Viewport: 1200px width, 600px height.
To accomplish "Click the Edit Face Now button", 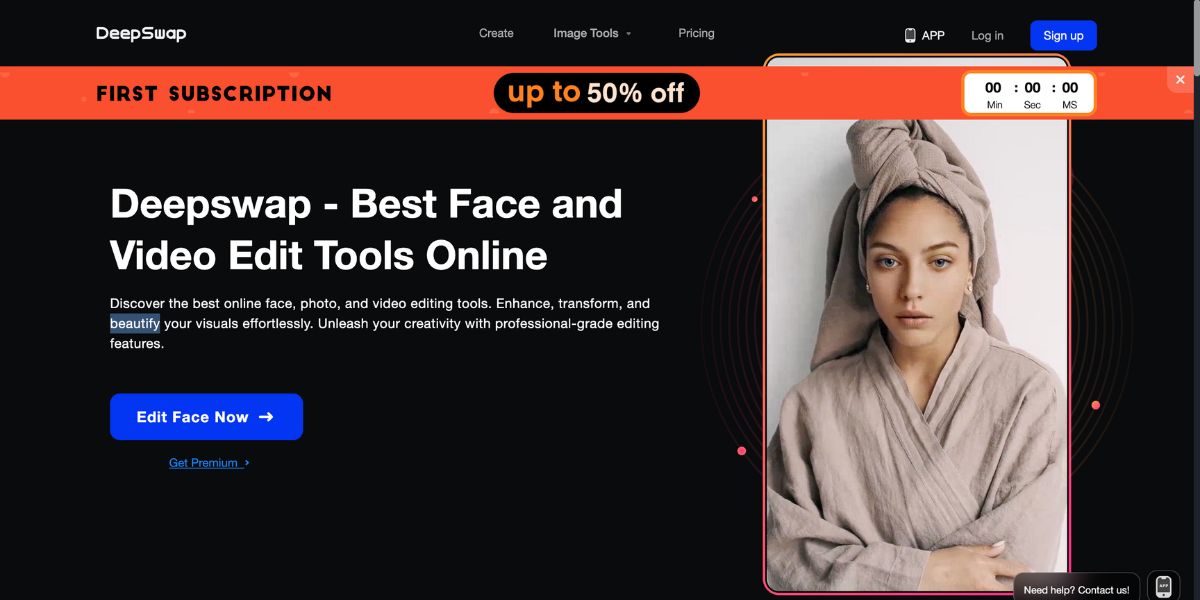I will tap(206, 417).
